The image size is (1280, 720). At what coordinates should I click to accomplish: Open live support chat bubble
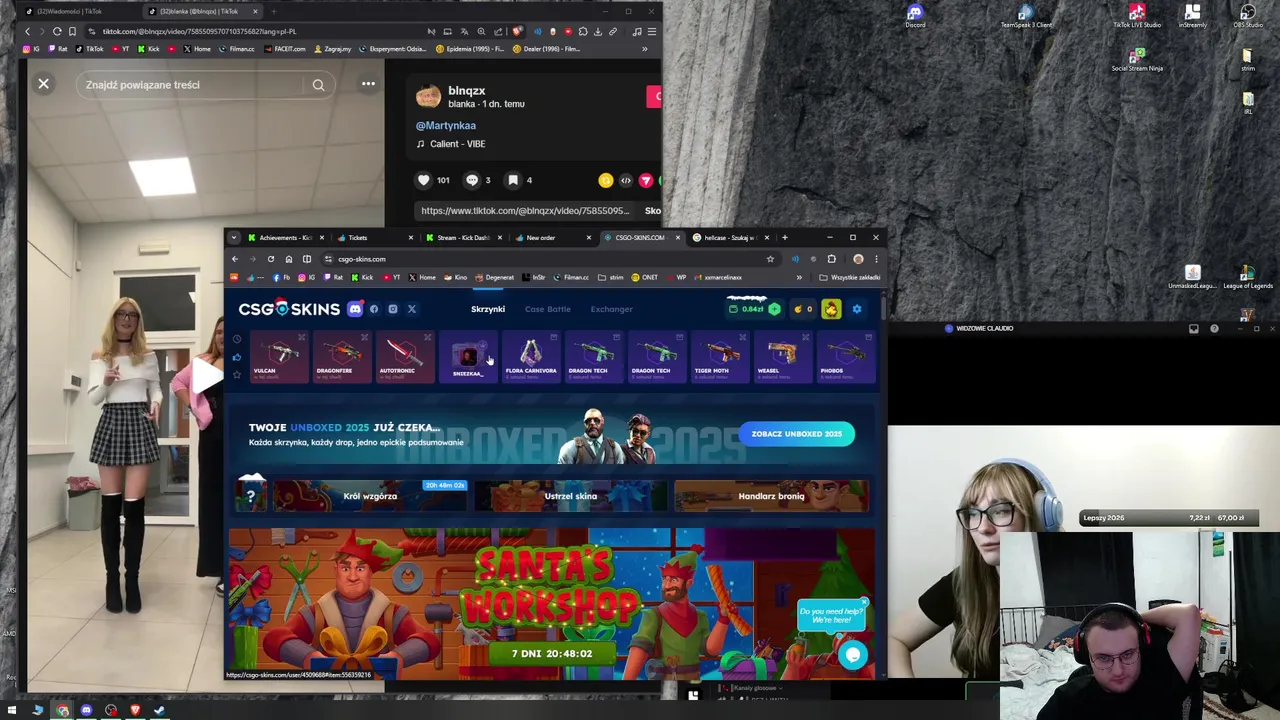[x=852, y=655]
